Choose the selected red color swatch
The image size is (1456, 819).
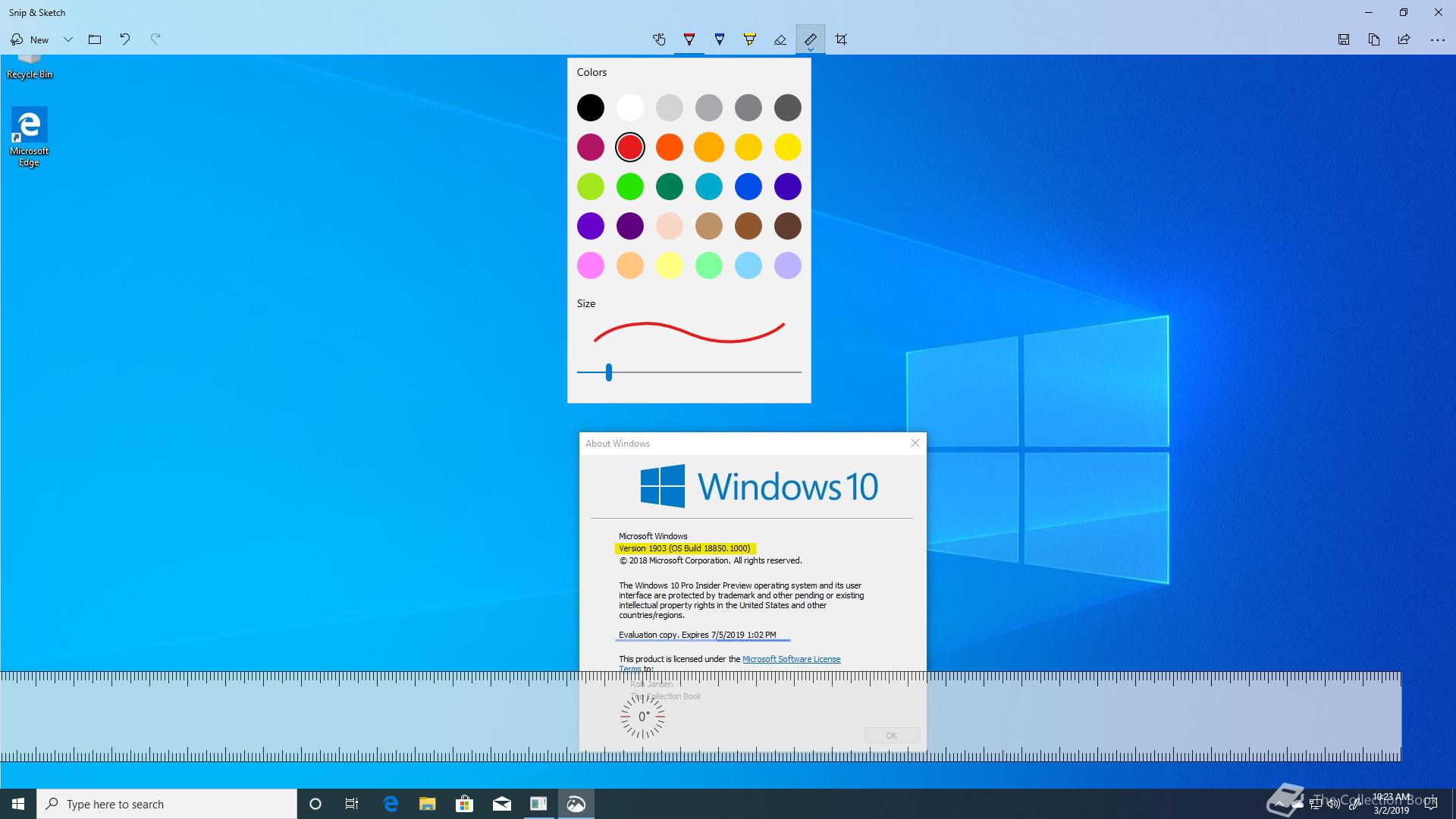[x=630, y=147]
